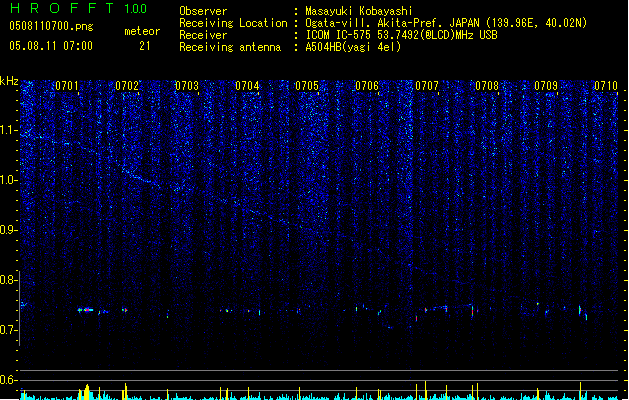
Task: Click the meteor count value 21
Action: coord(145,46)
